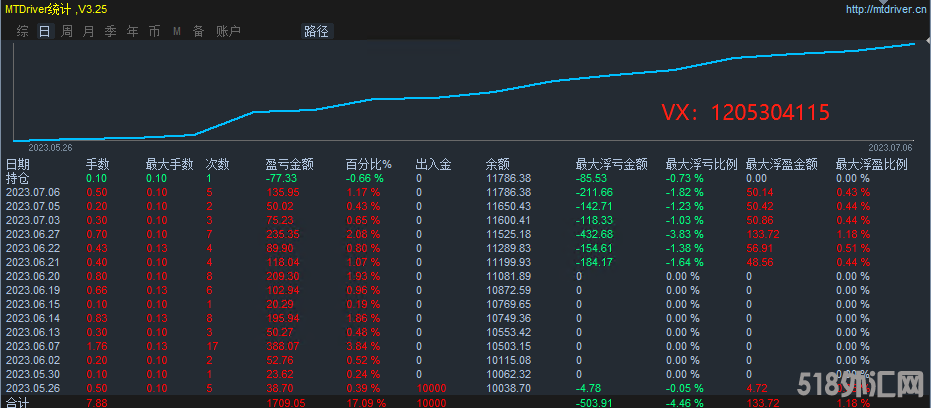Click the 币 currency tab

154,31
